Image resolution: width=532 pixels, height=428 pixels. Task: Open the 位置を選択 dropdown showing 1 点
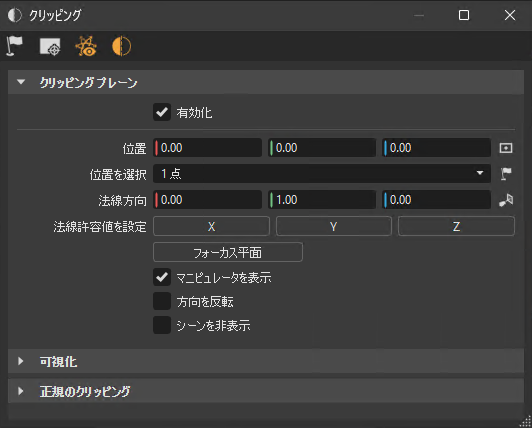pyautogui.click(x=322, y=174)
